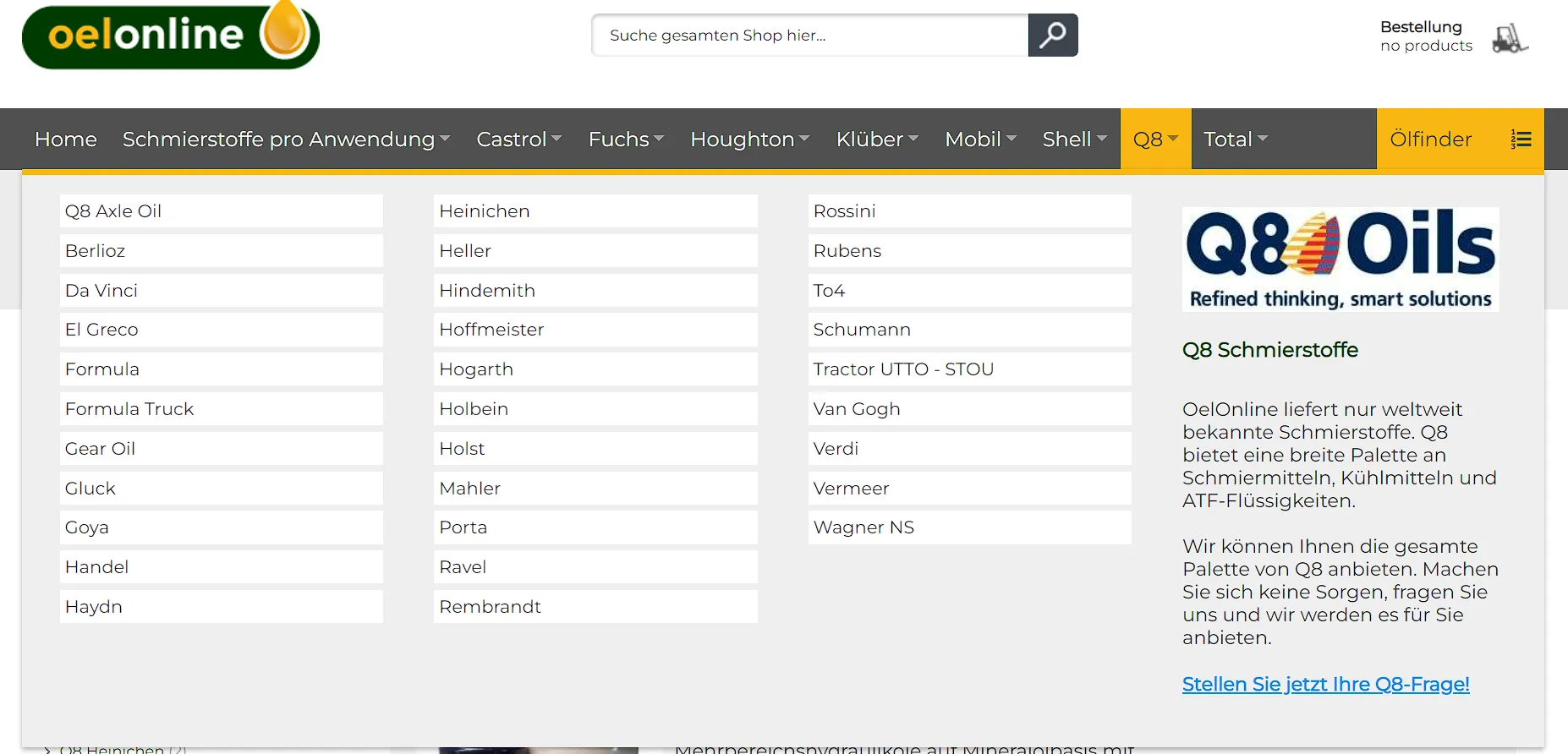This screenshot has width=1568, height=754.
Task: Open the Porta category
Action: (x=595, y=527)
